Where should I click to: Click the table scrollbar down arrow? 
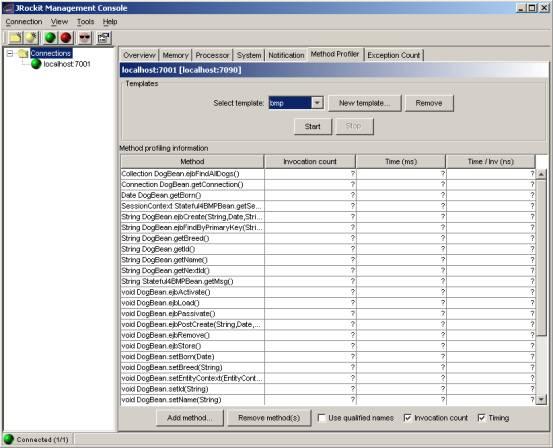(x=541, y=399)
